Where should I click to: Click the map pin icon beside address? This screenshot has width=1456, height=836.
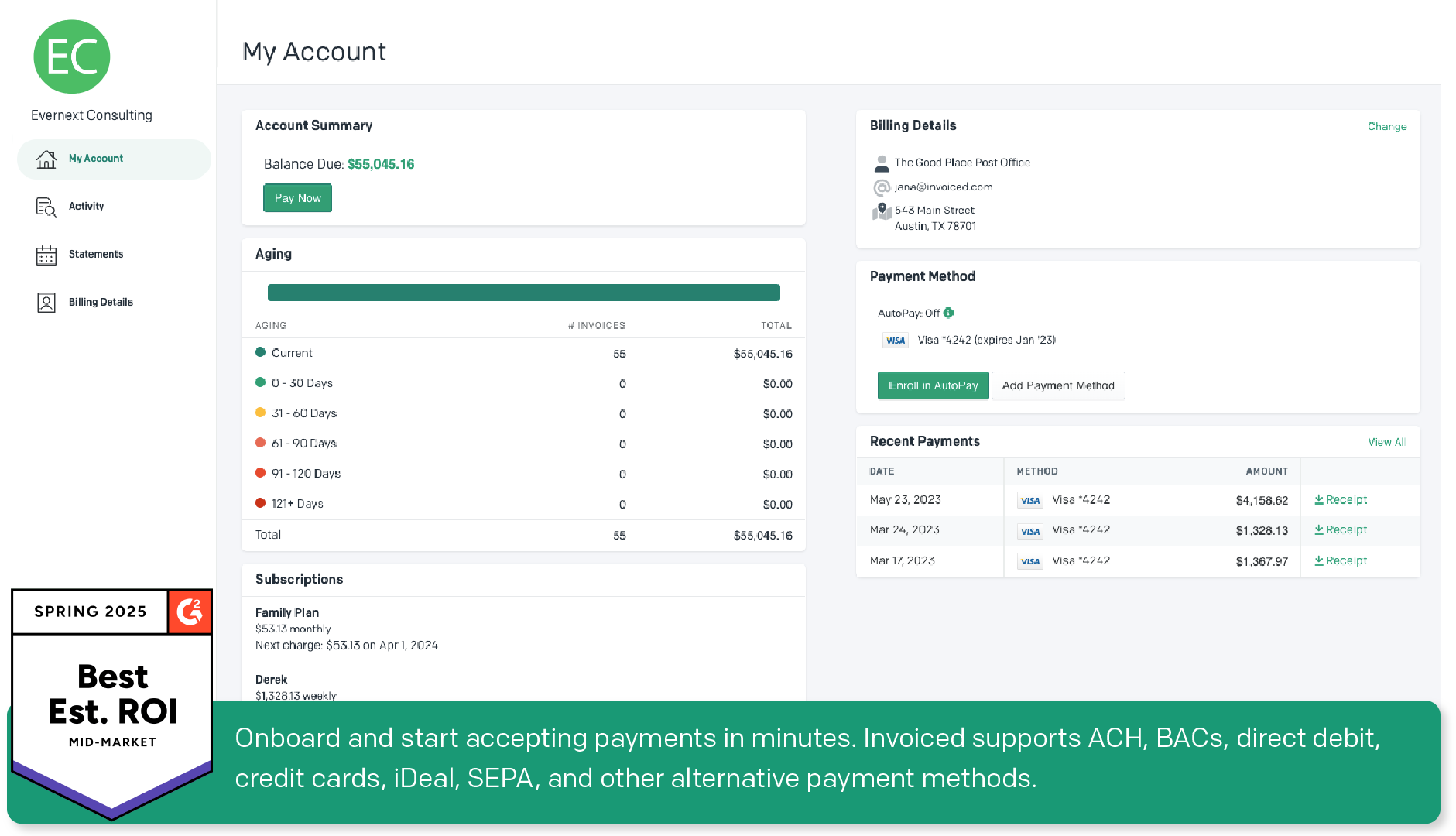click(x=882, y=211)
